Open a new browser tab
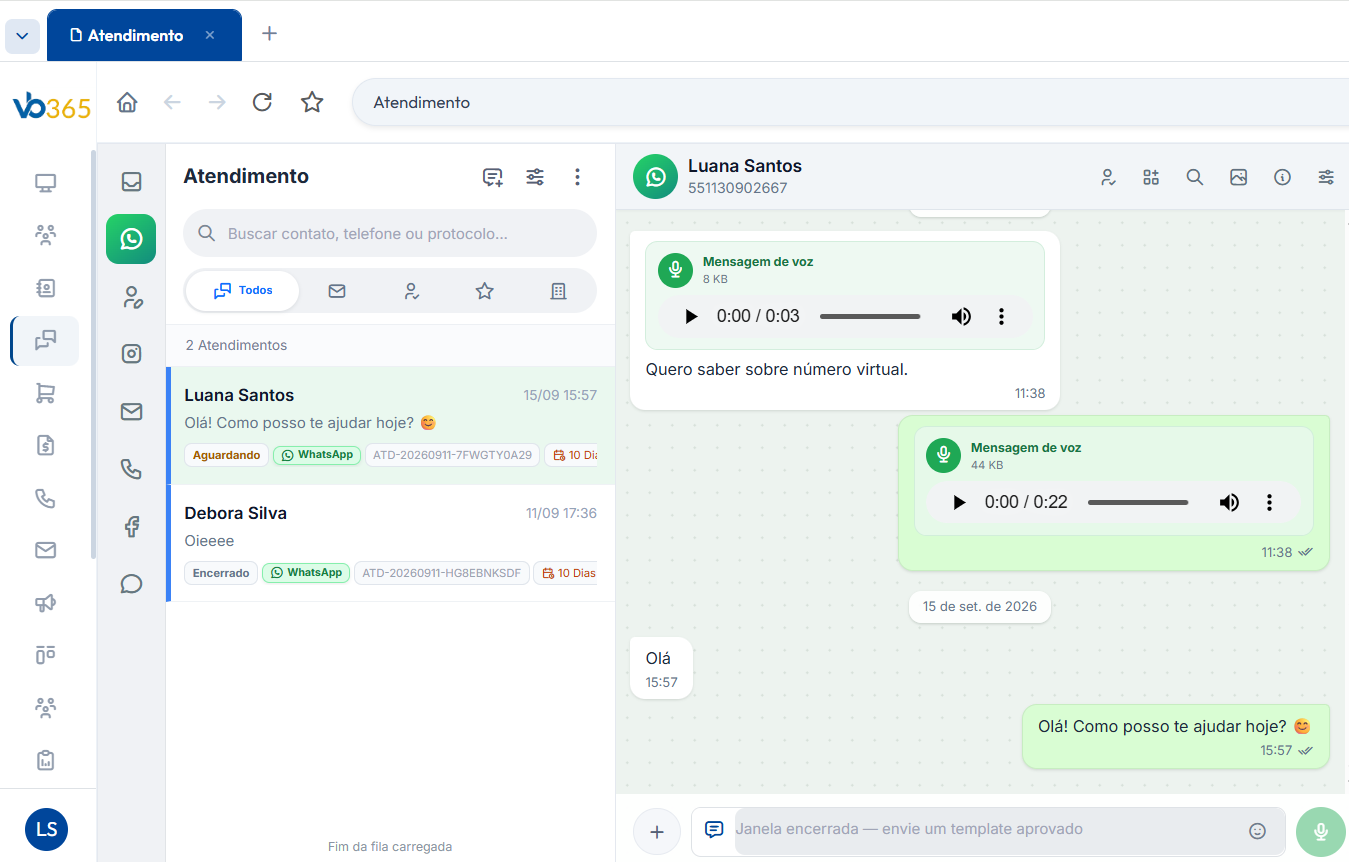Image resolution: width=1349 pixels, height=862 pixels. (x=269, y=33)
